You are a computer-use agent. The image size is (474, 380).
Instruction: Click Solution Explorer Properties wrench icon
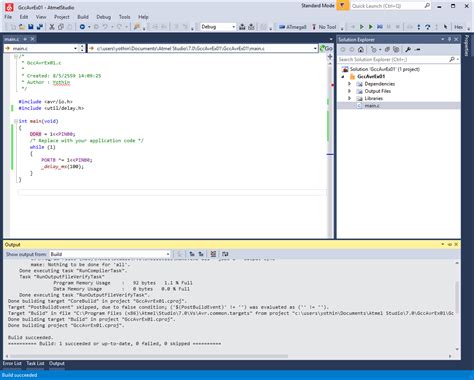(408, 50)
